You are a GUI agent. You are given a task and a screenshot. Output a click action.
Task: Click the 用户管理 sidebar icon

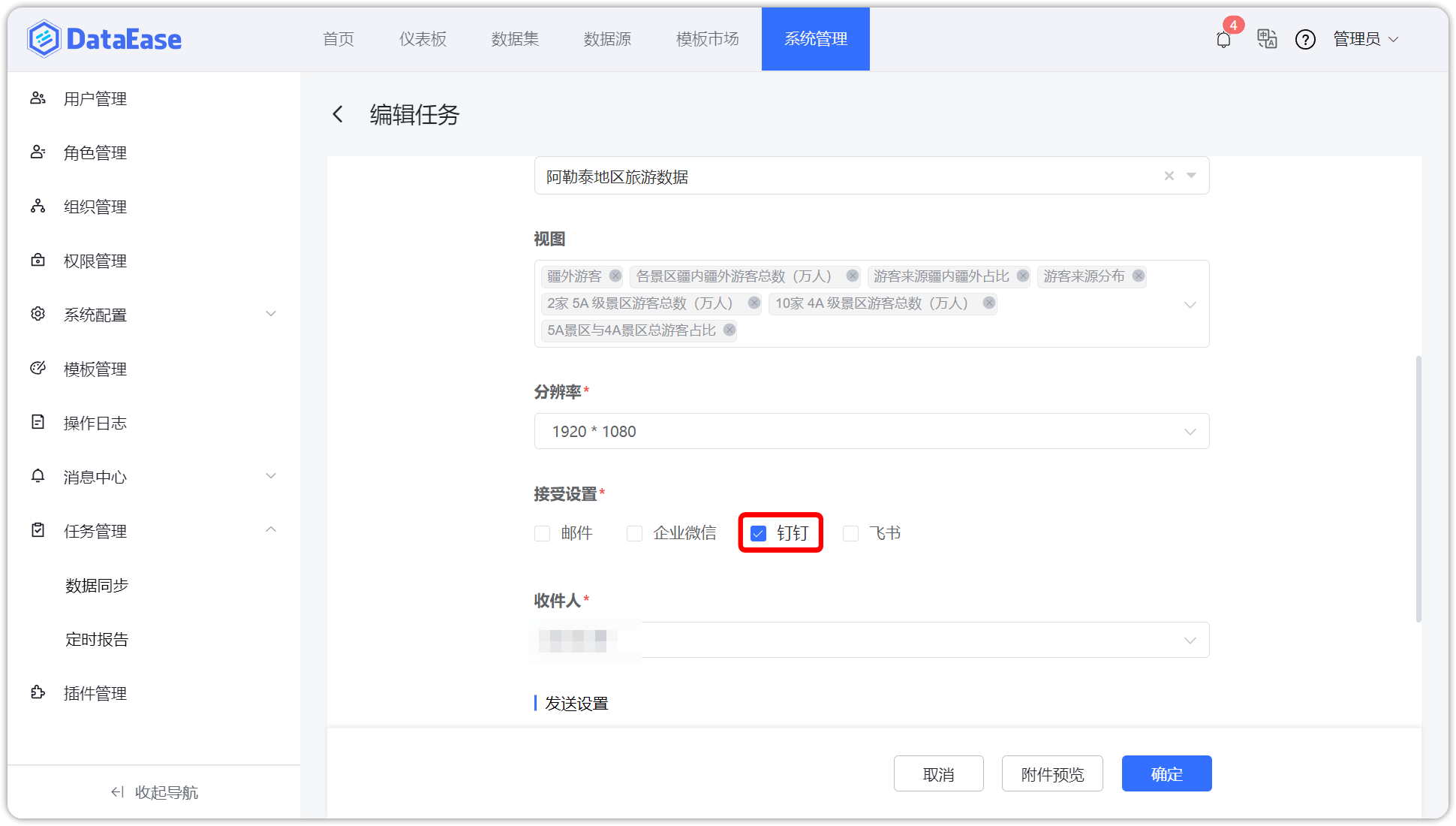click(x=38, y=98)
